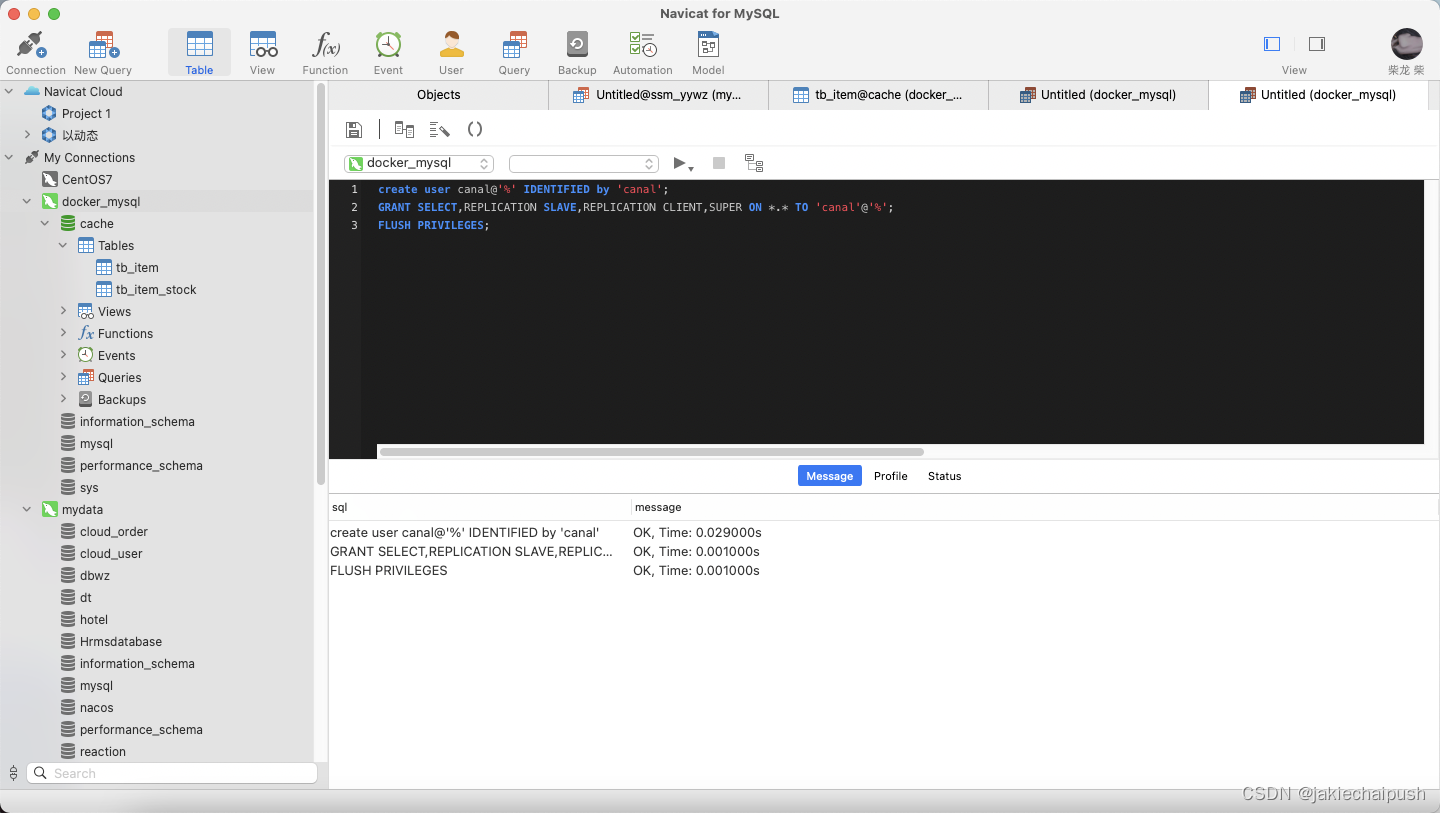Image resolution: width=1440 pixels, height=813 pixels.
Task: Select the Table toolbar icon
Action: point(199,52)
